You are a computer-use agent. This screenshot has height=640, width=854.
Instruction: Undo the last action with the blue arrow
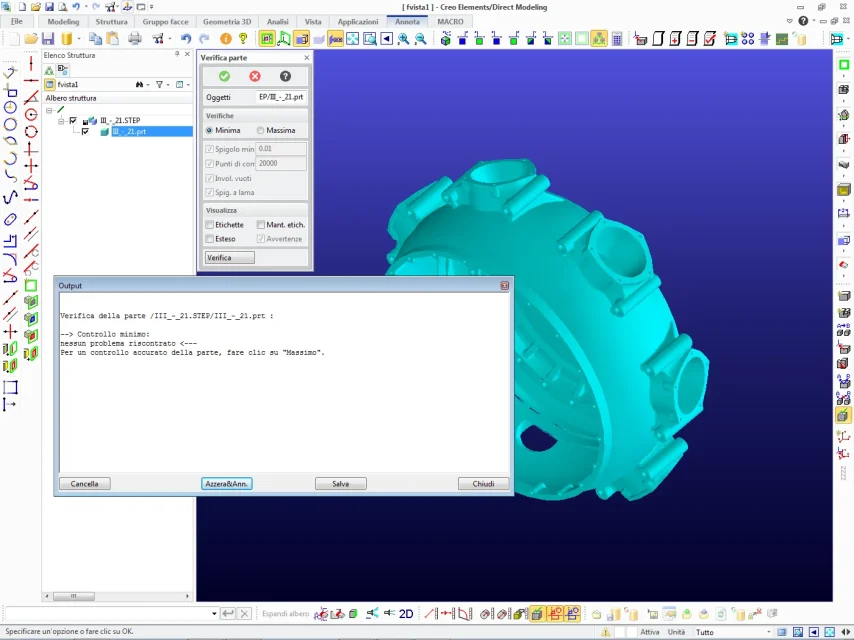pyautogui.click(x=186, y=39)
